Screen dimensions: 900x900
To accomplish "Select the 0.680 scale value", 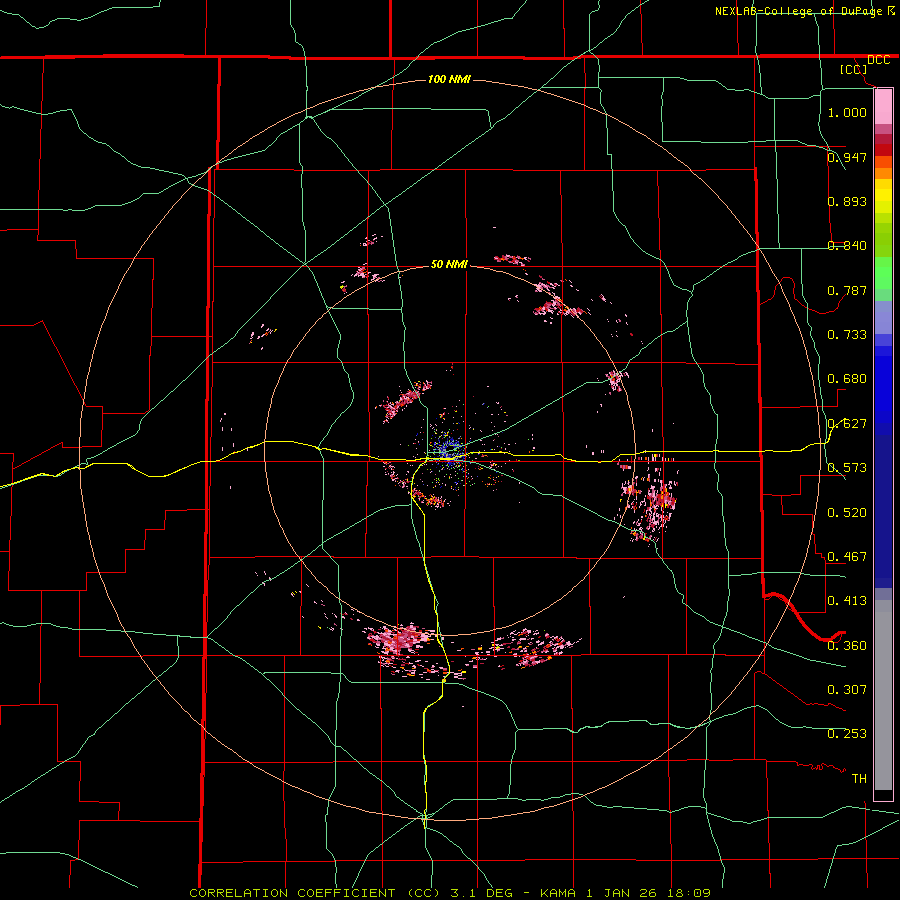I will tap(847, 379).
